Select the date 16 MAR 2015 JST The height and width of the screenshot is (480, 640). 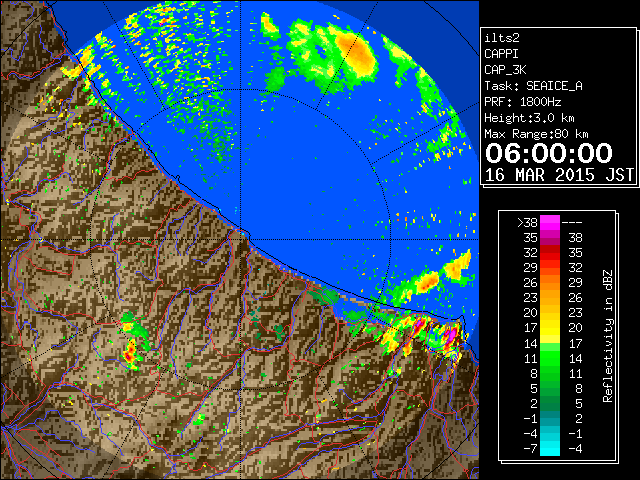tap(559, 175)
